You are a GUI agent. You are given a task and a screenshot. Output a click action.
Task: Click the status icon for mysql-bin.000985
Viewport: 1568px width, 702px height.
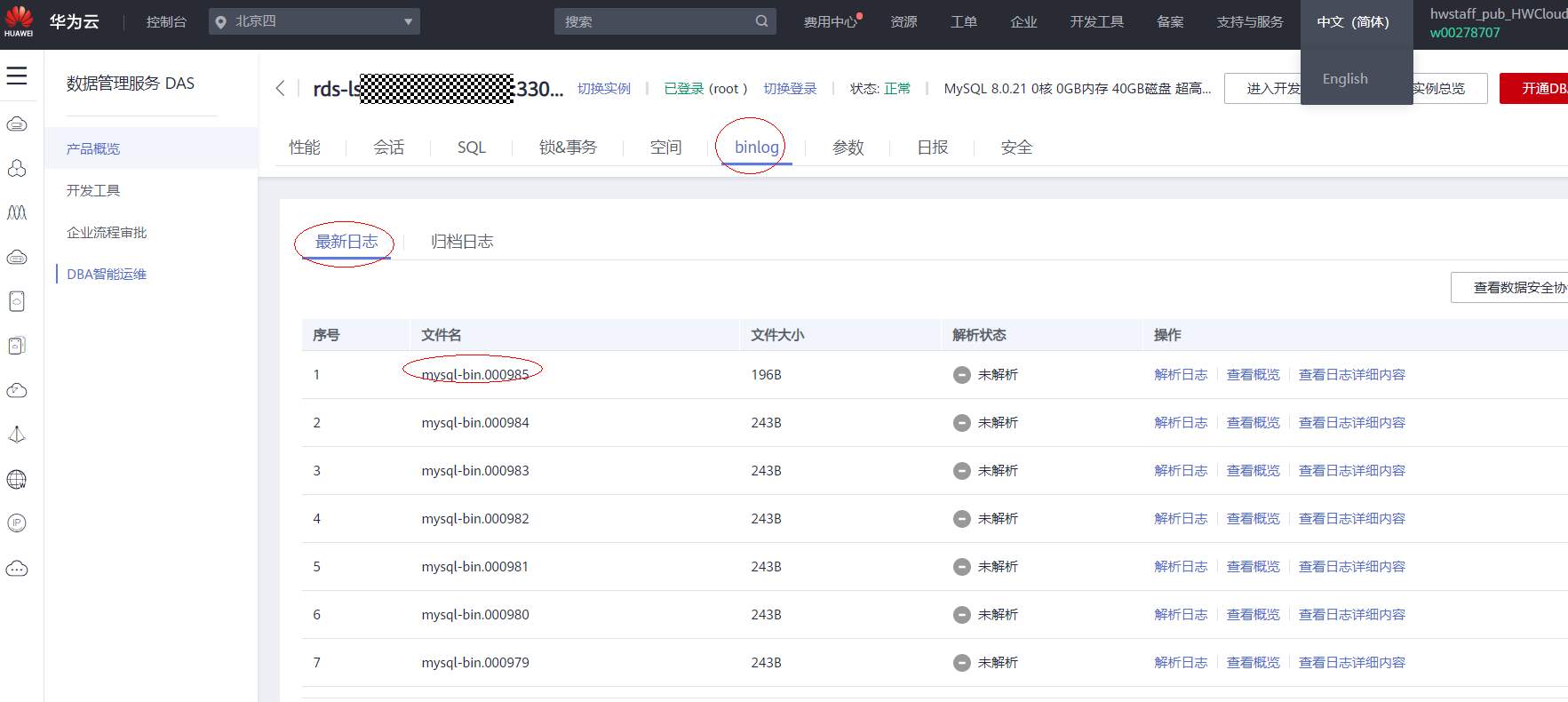(961, 375)
